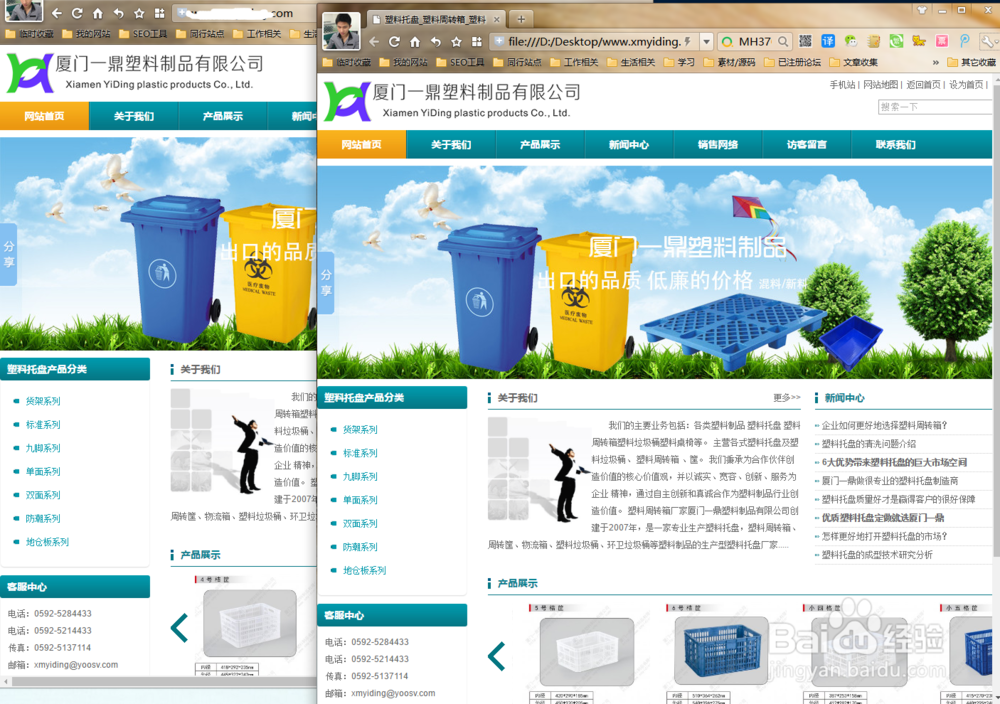
Task: Open SEO工具 bookmark folder in front window
Action: 460,62
